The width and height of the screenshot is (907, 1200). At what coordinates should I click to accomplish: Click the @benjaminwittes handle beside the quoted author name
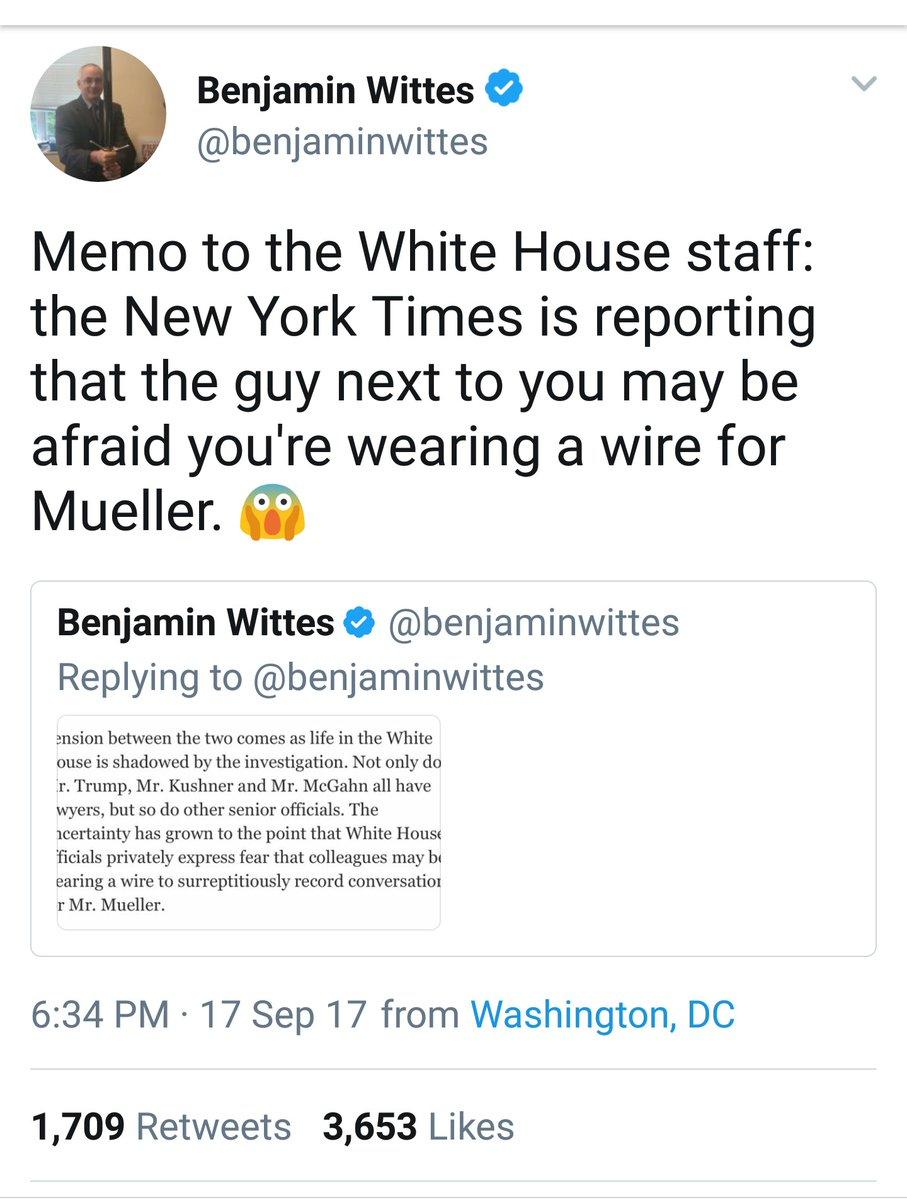(x=531, y=623)
